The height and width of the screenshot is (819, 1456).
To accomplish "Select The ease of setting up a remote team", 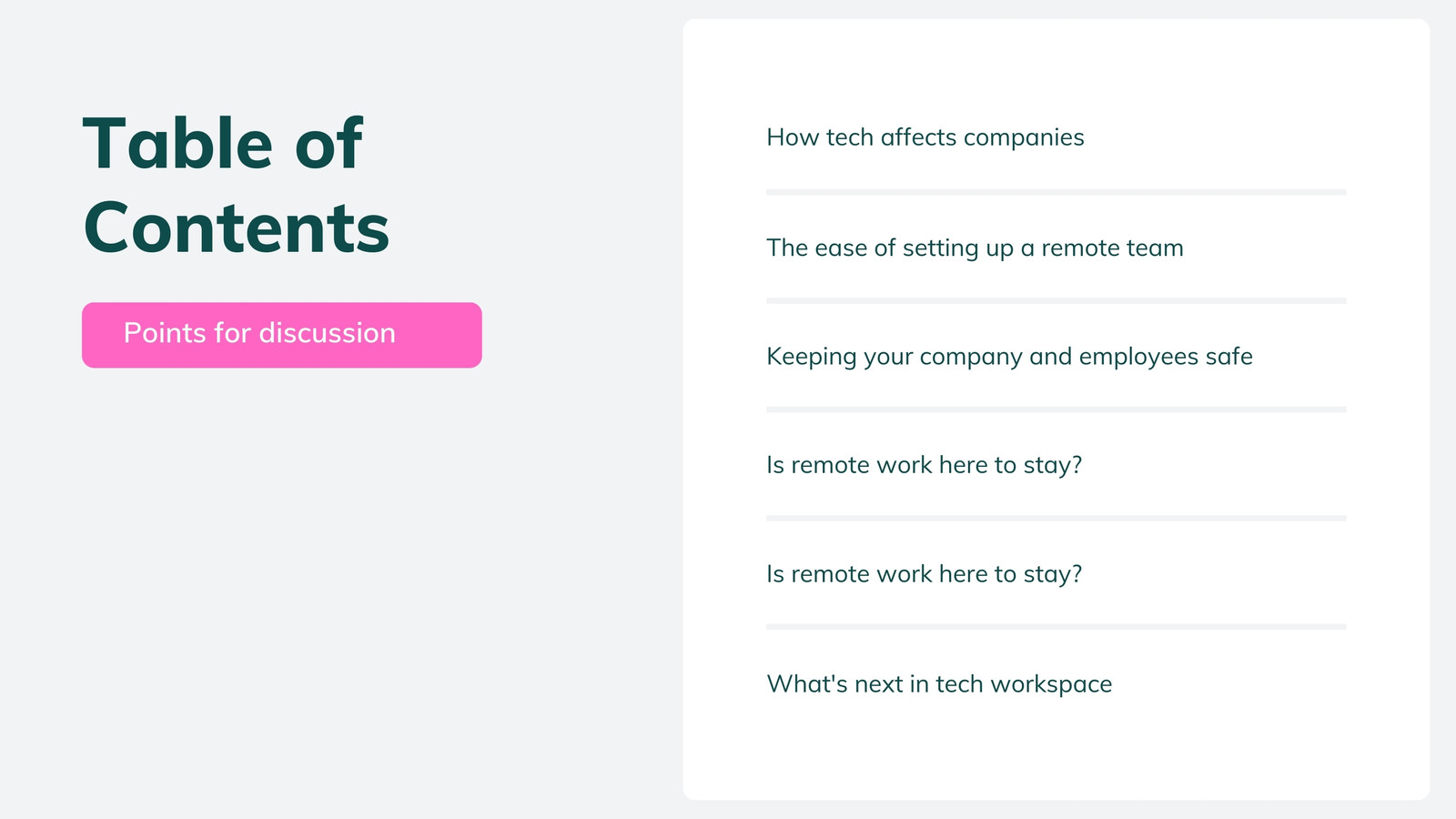I will [975, 248].
